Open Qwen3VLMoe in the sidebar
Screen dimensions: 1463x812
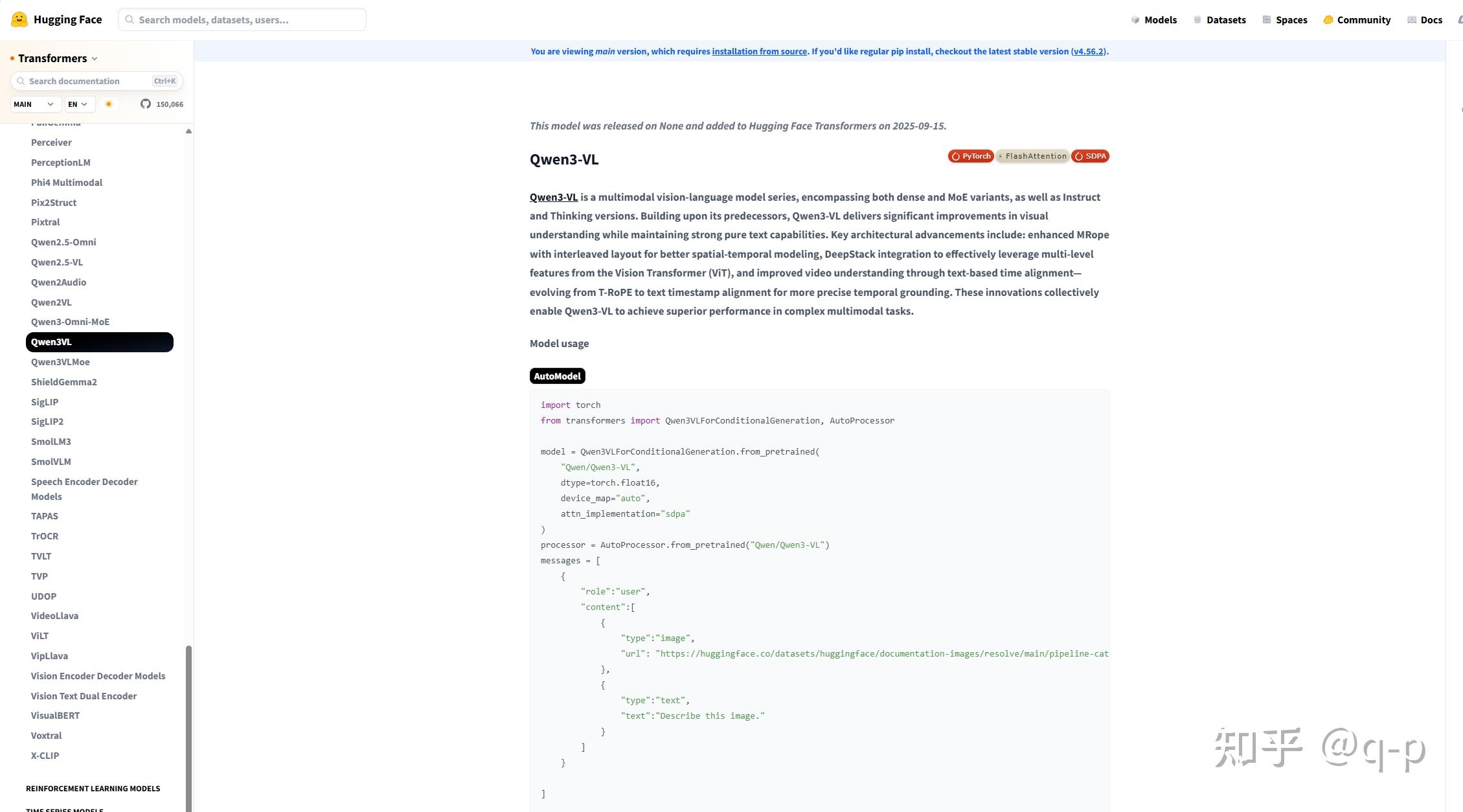[x=60, y=362]
